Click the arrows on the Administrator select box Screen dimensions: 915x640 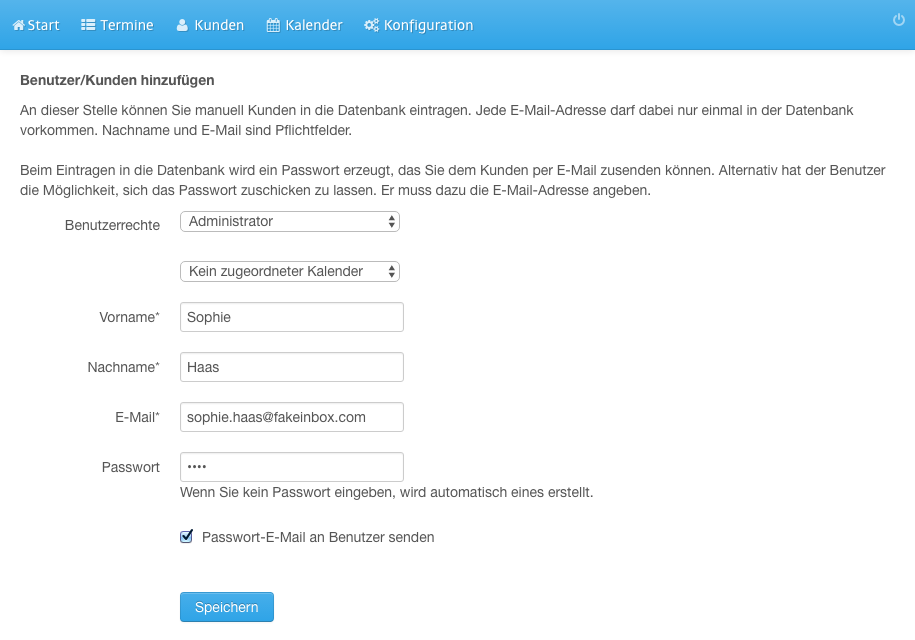pos(392,222)
